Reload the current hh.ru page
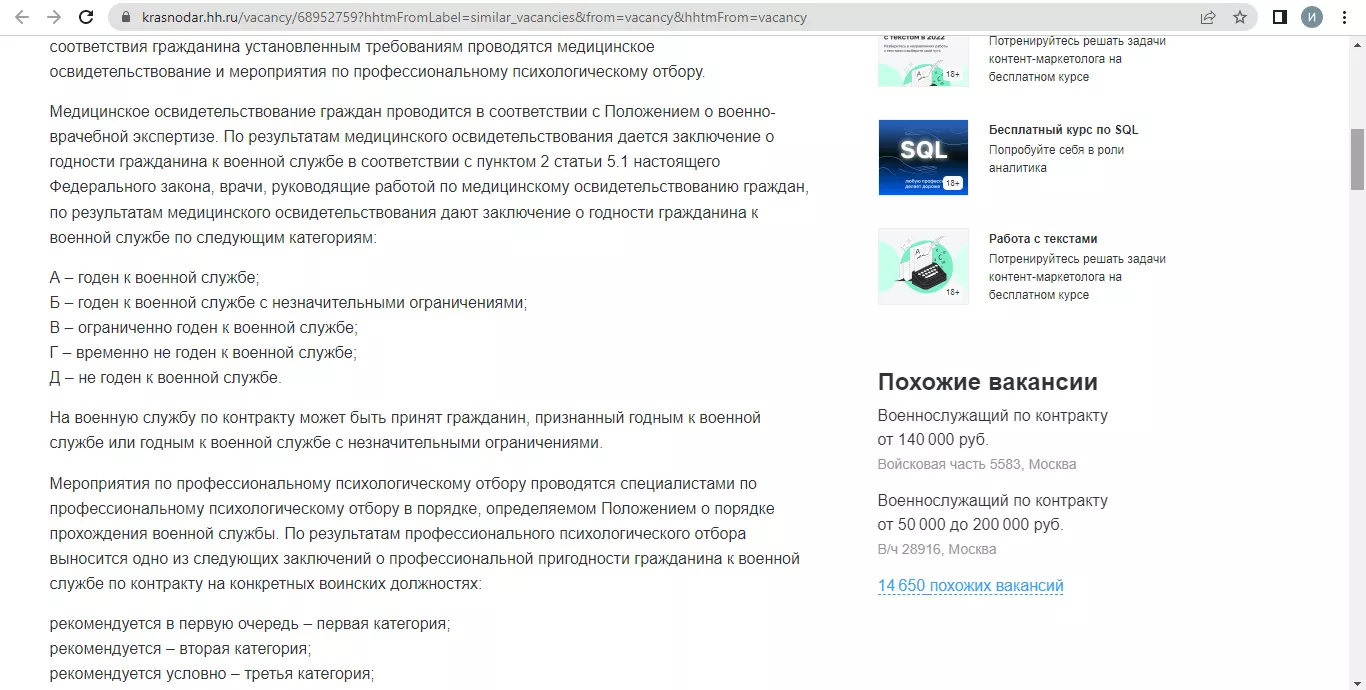This screenshot has height=690, width=1366. [86, 17]
